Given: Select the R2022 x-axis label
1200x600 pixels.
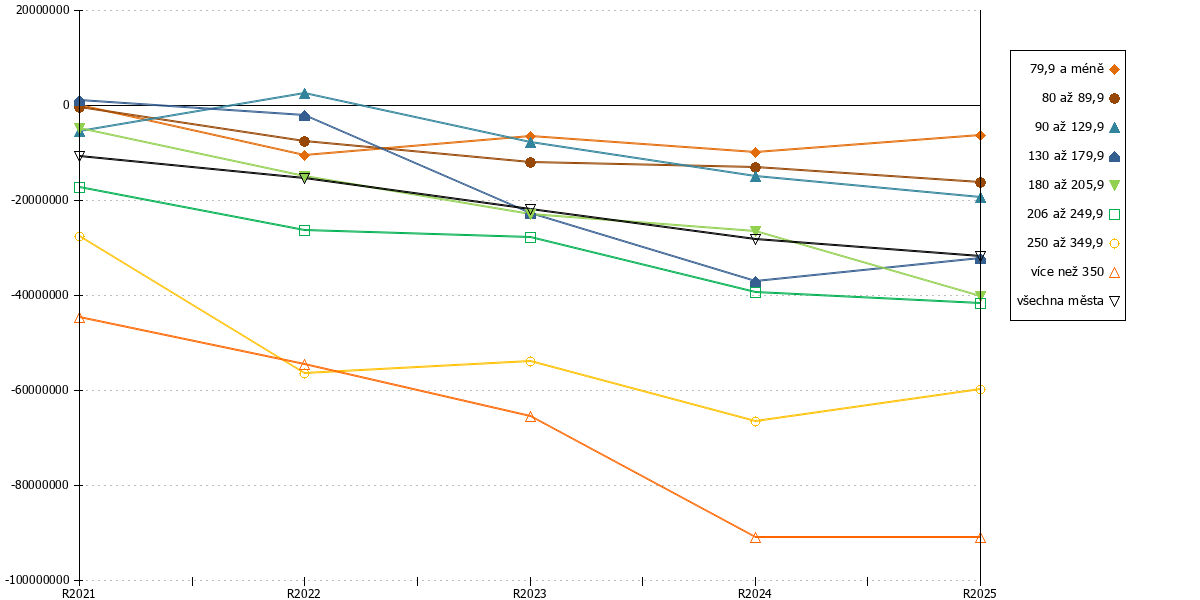Looking at the screenshot, I should click(x=304, y=593).
